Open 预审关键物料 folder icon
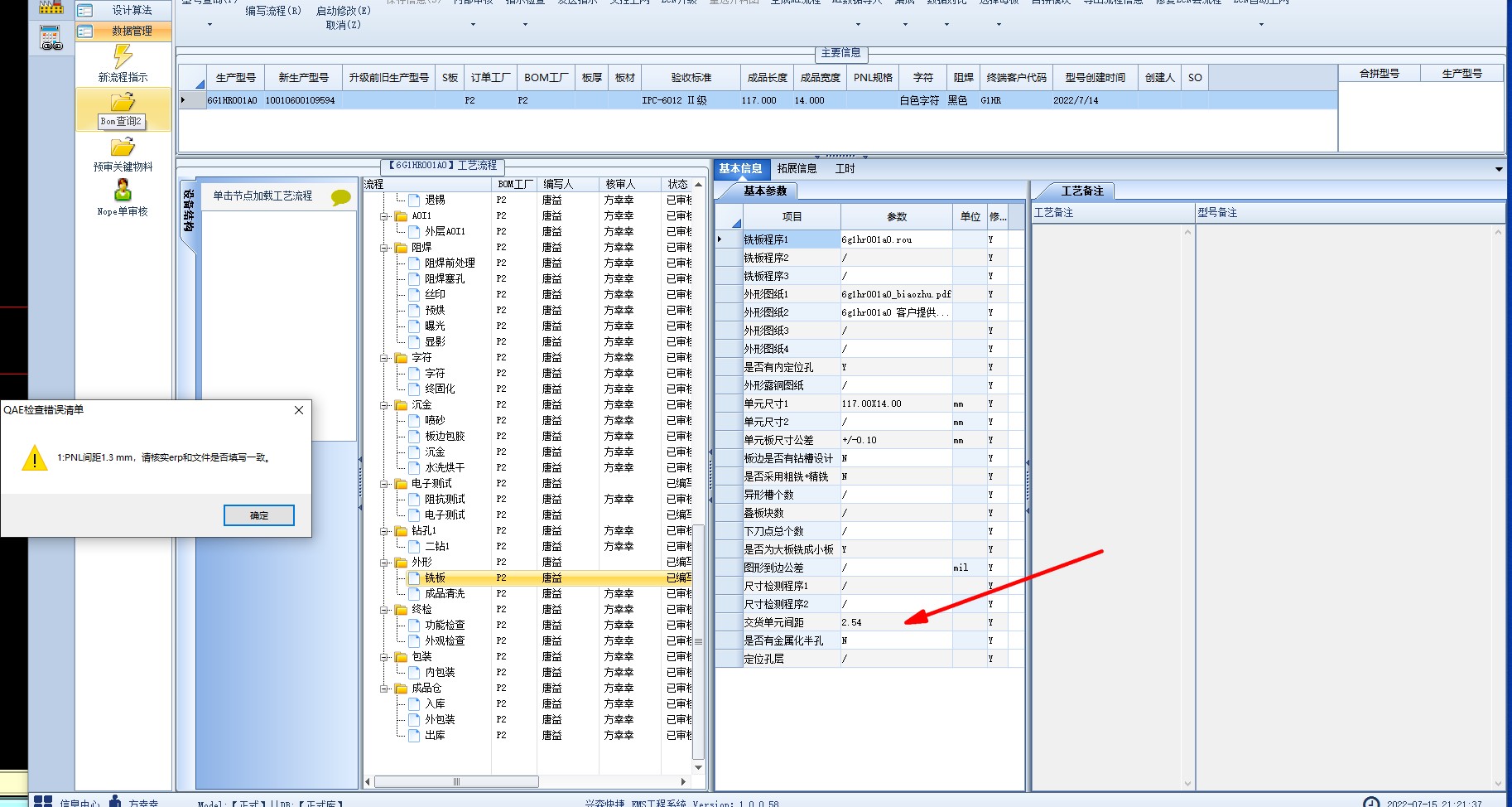The image size is (1512, 807). 123,147
